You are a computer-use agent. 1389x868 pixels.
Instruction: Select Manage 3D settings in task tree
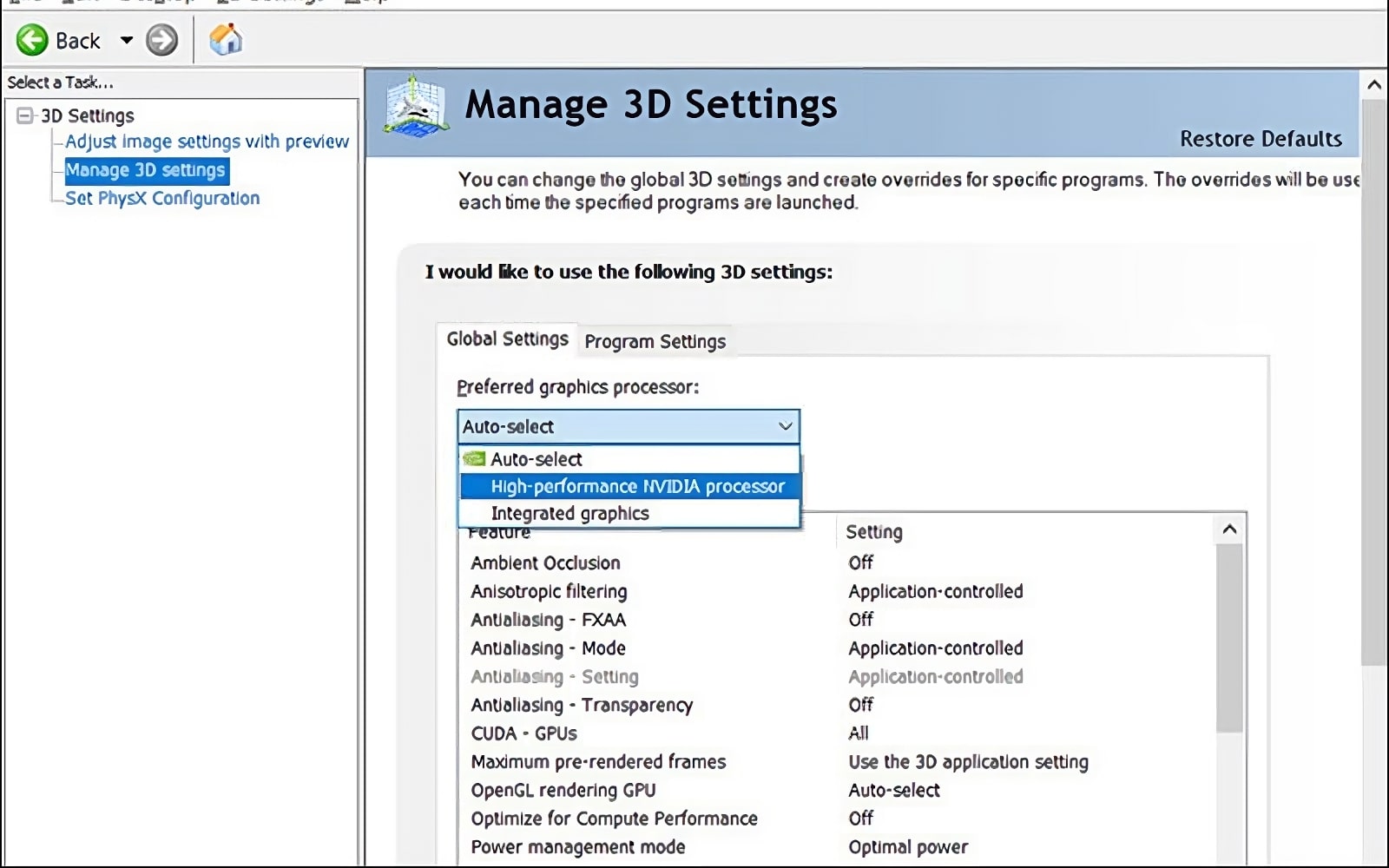coord(145,170)
